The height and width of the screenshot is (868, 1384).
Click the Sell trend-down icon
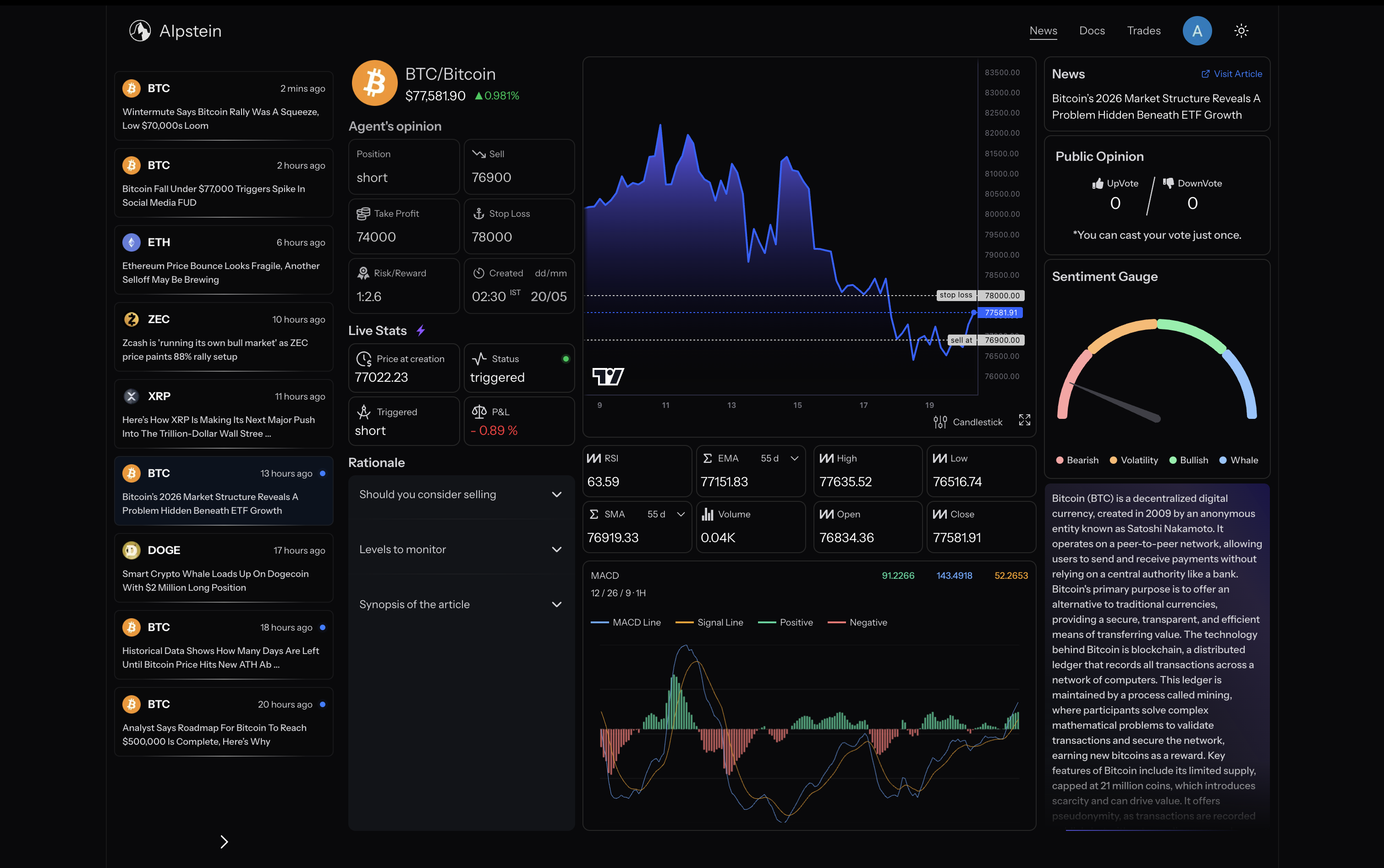coord(478,154)
